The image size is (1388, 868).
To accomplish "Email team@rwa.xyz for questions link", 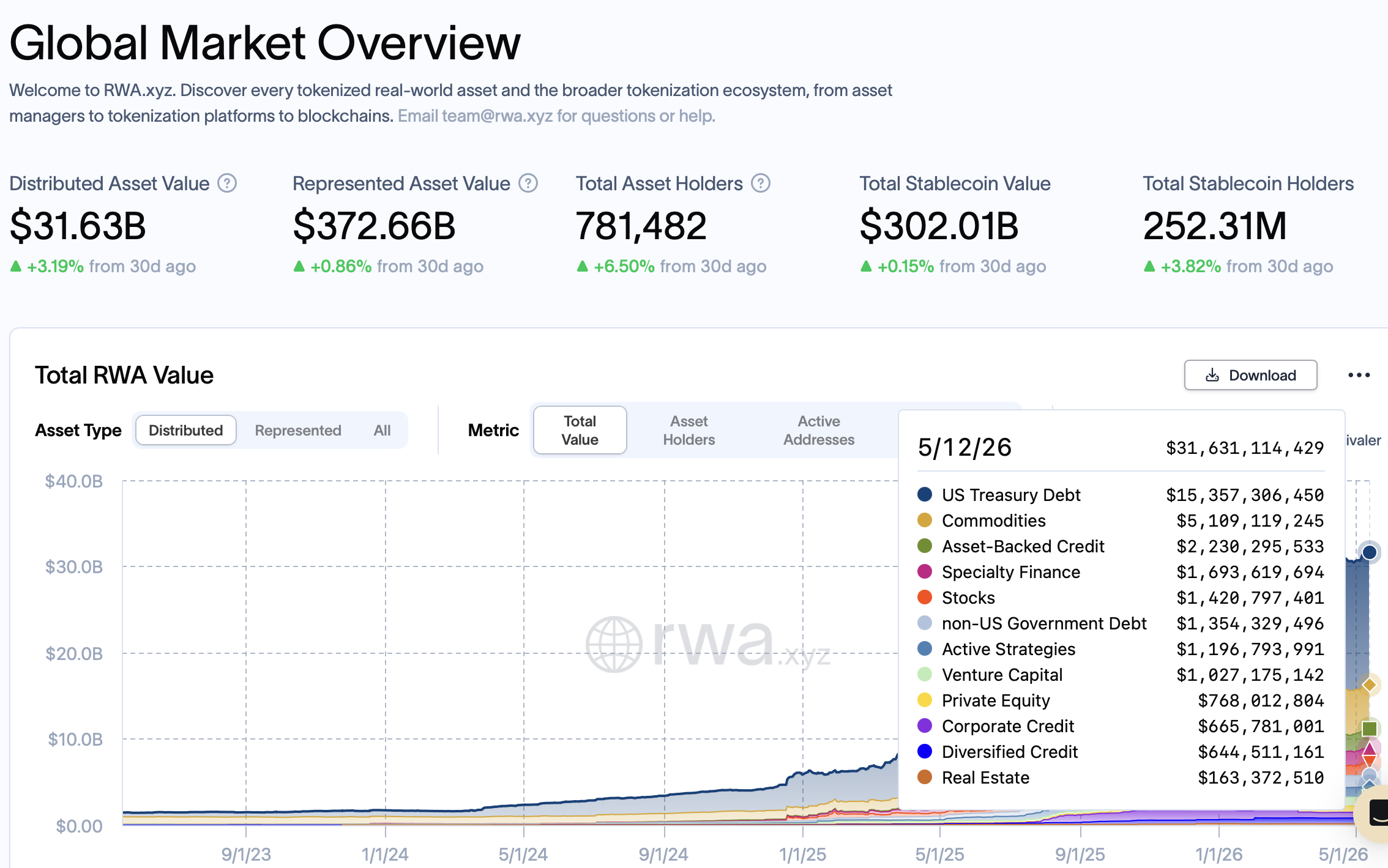I will (556, 116).
